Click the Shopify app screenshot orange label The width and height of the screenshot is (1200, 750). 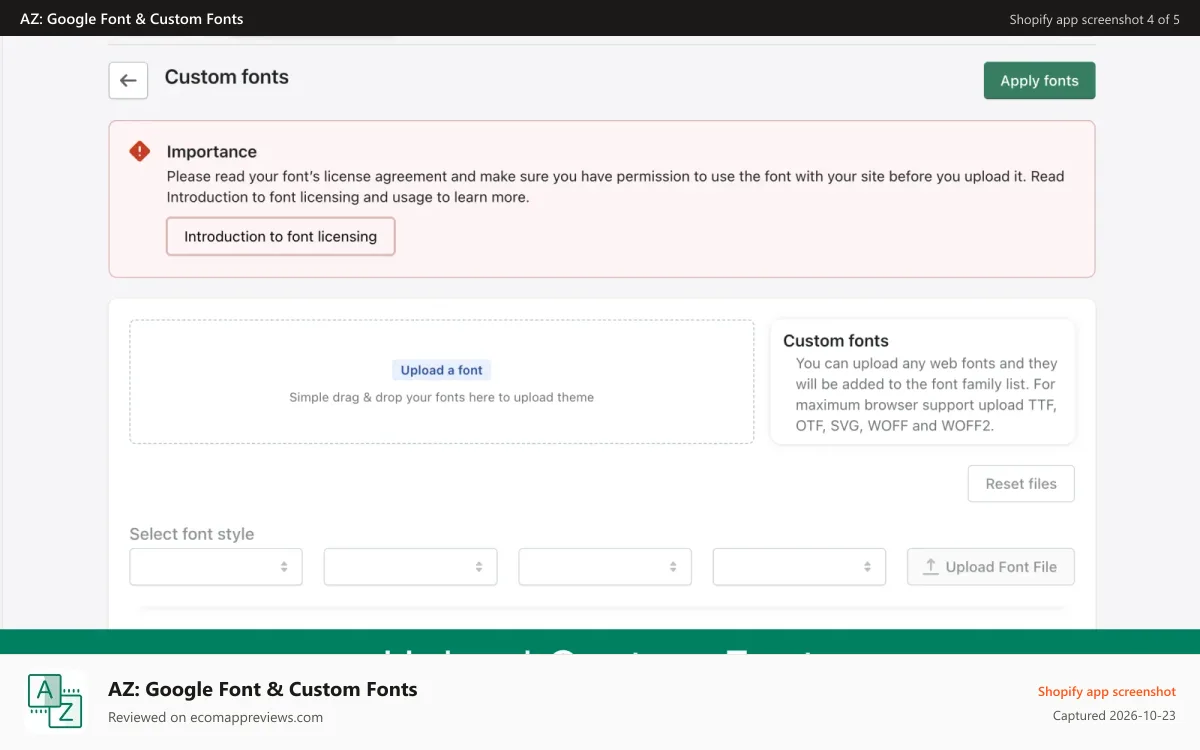(x=1107, y=691)
